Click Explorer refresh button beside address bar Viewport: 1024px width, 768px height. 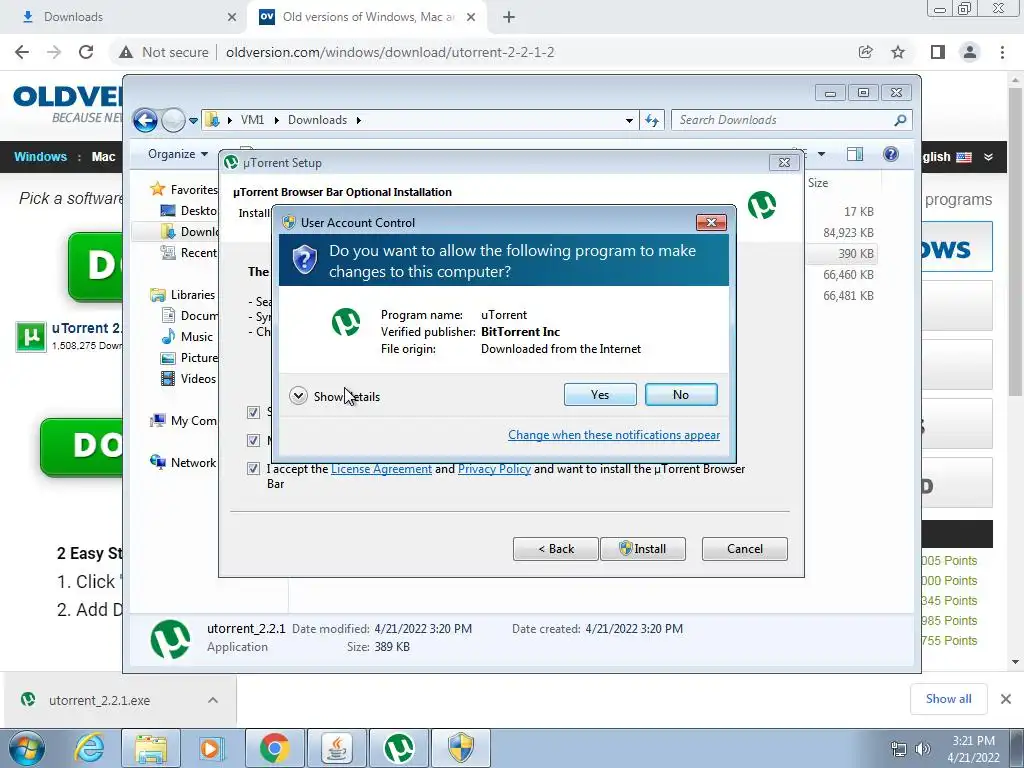click(652, 120)
